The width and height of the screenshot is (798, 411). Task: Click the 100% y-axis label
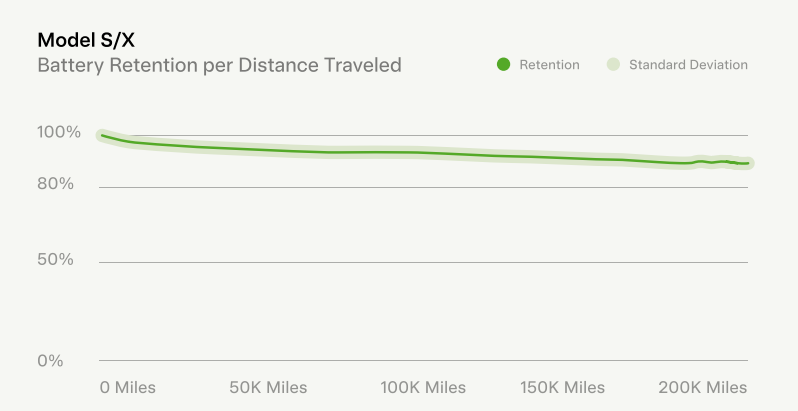[x=59, y=132]
